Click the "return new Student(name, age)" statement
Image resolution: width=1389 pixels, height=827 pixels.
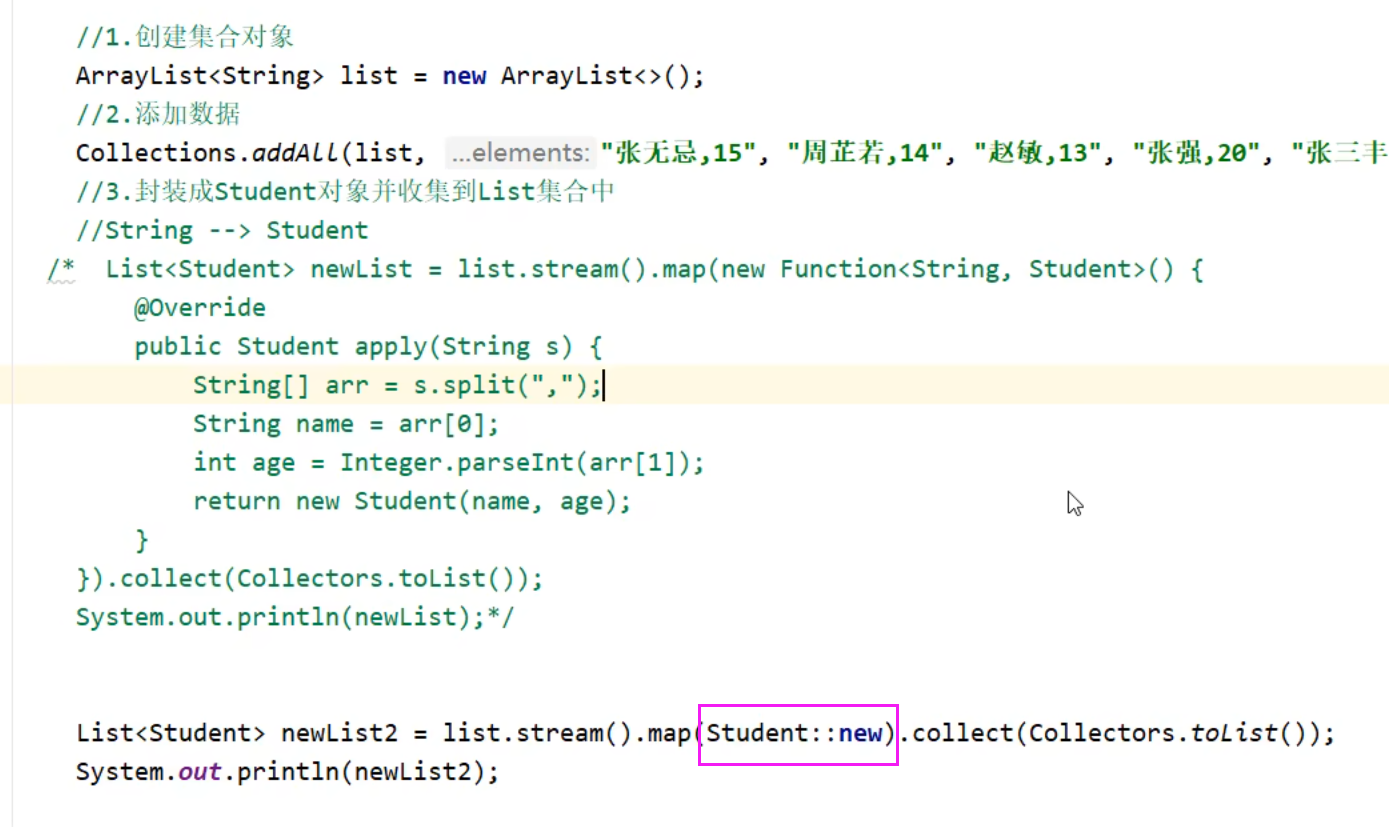(x=411, y=501)
